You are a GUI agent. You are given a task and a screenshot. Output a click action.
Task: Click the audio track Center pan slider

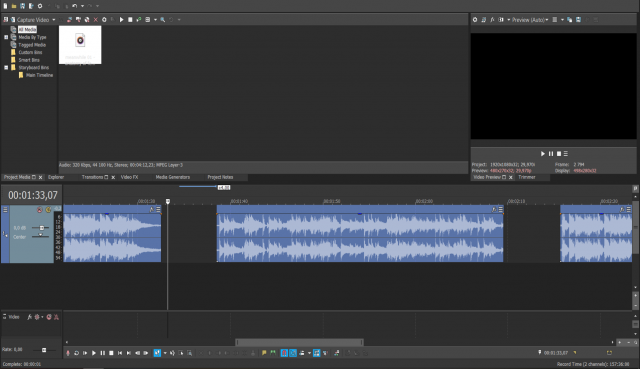(x=40, y=236)
